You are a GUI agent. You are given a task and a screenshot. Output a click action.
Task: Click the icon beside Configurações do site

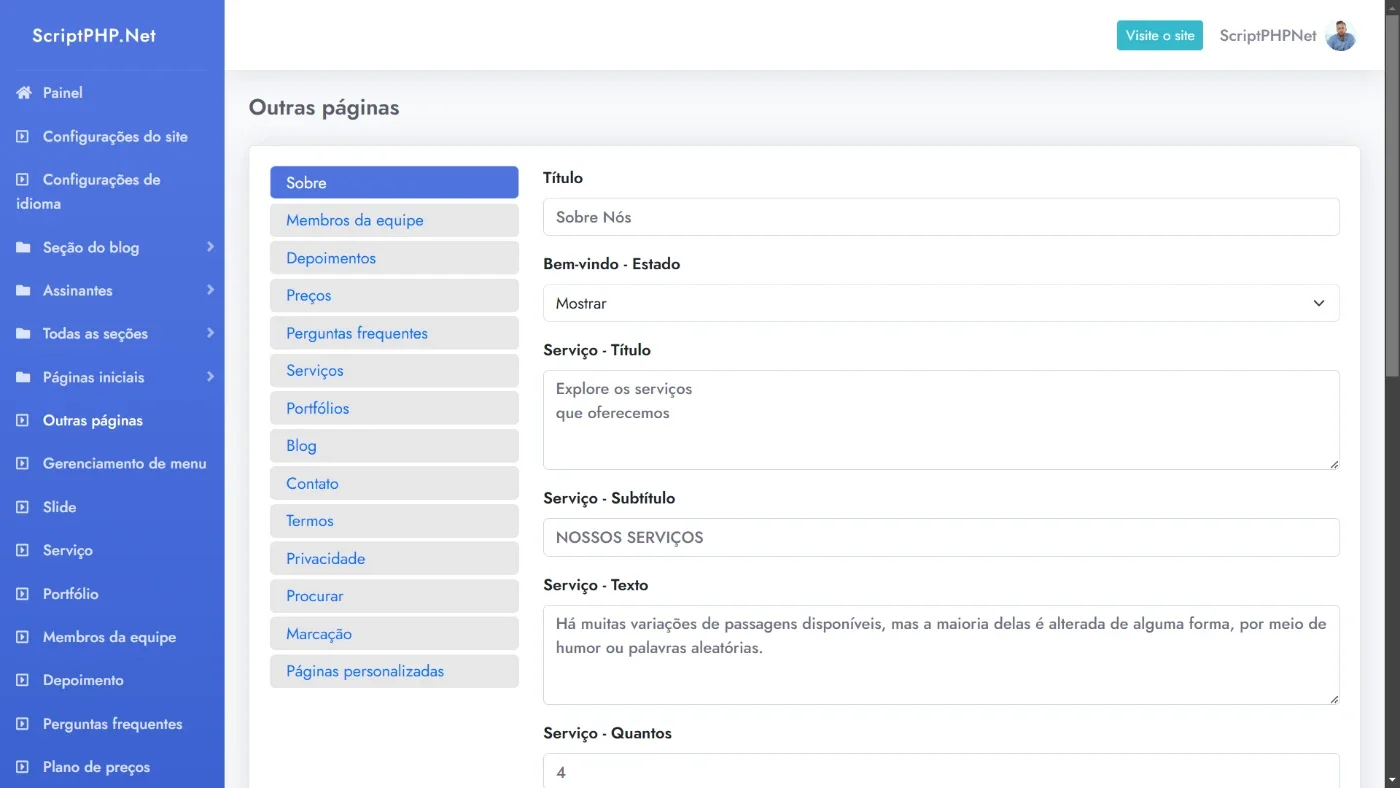click(23, 137)
